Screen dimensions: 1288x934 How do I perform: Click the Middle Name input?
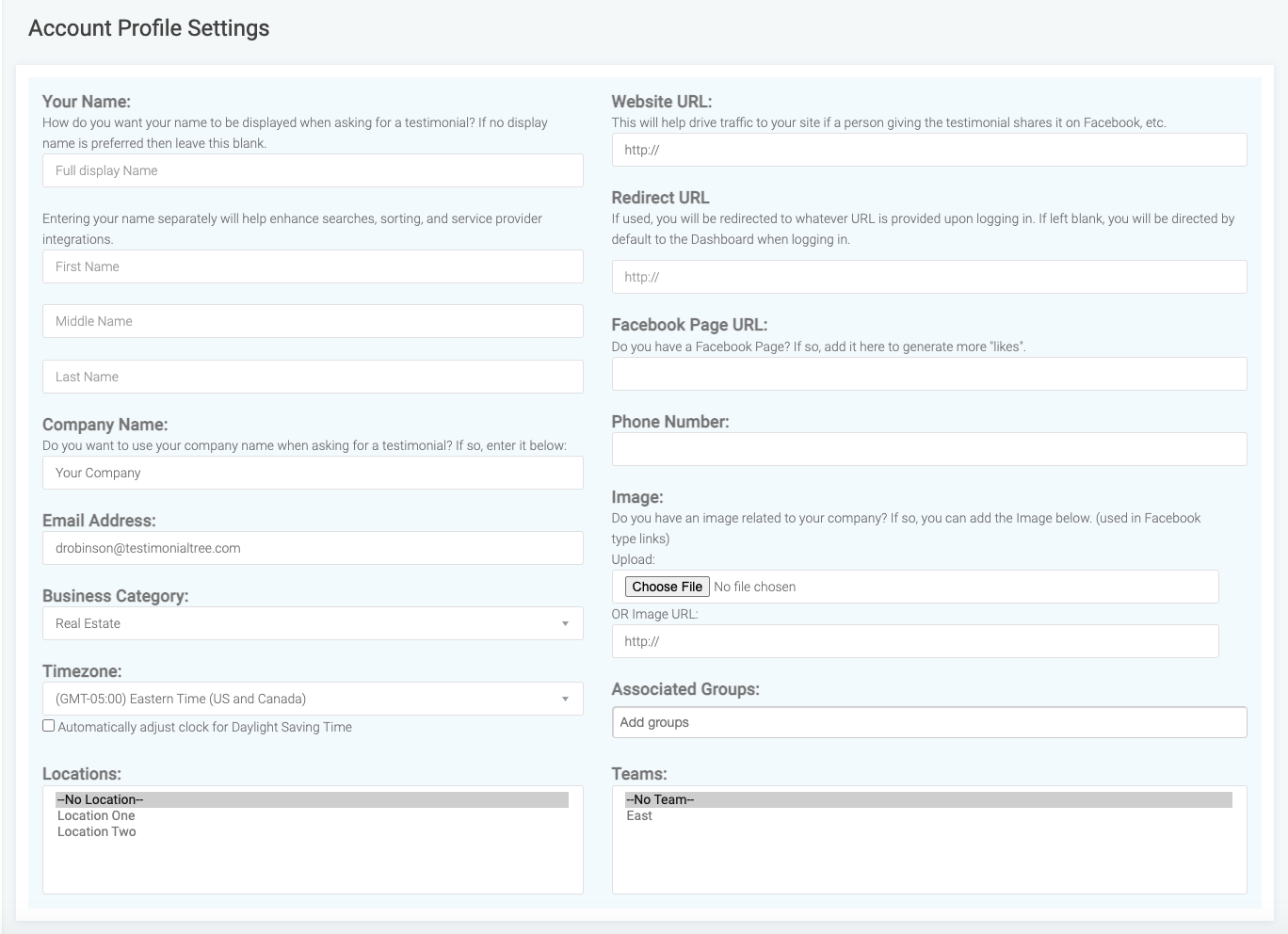pos(313,321)
